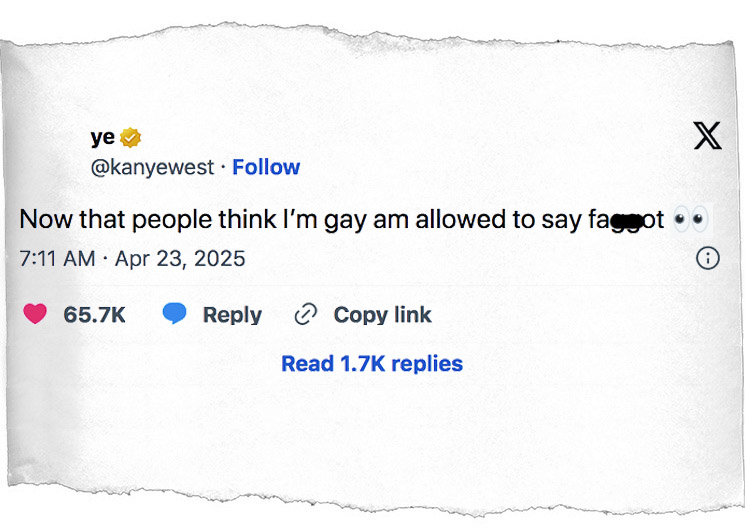This screenshot has width=745, height=532.
Task: Click the 65.7K likes count
Action: (94, 315)
